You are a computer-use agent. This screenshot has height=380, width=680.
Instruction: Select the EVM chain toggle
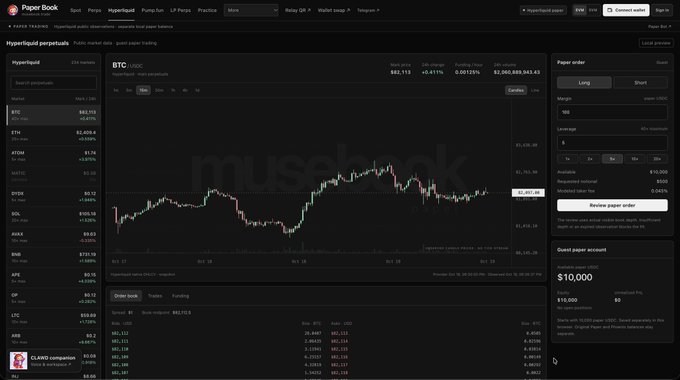(579, 10)
